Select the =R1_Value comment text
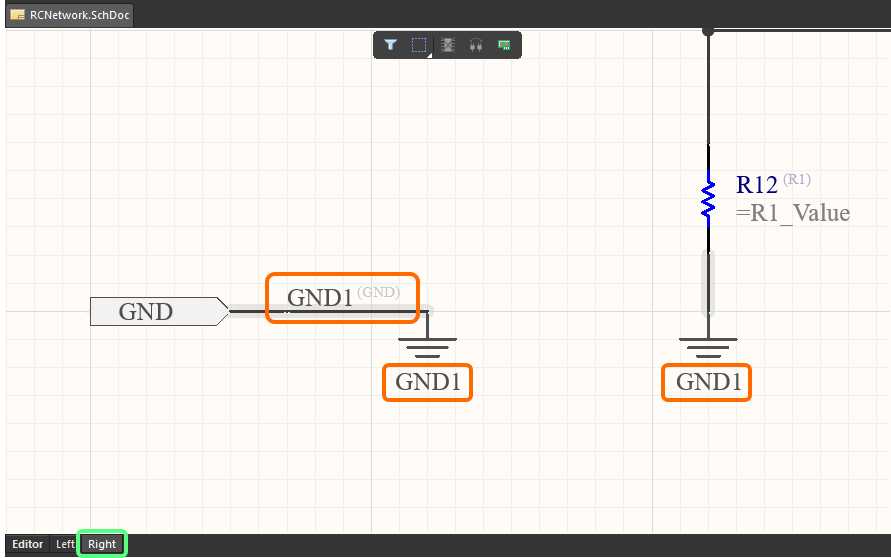The image size is (891, 558). point(793,213)
